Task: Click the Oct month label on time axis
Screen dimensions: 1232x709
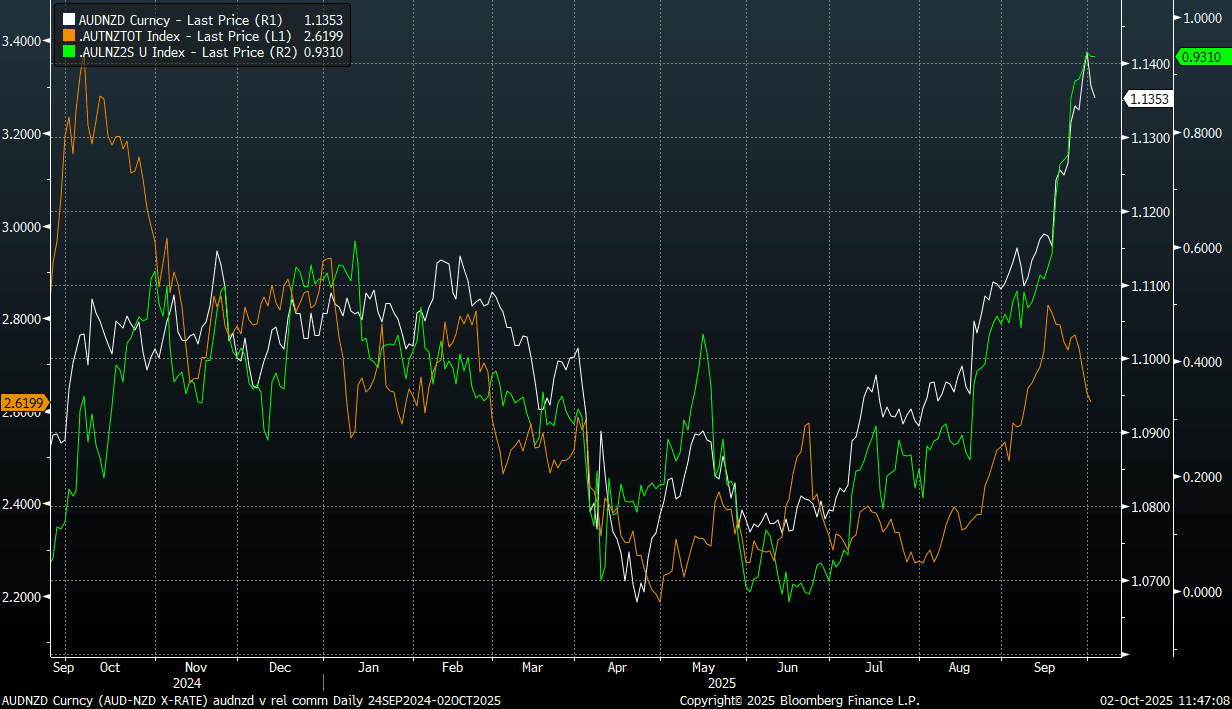Action: [x=110, y=667]
